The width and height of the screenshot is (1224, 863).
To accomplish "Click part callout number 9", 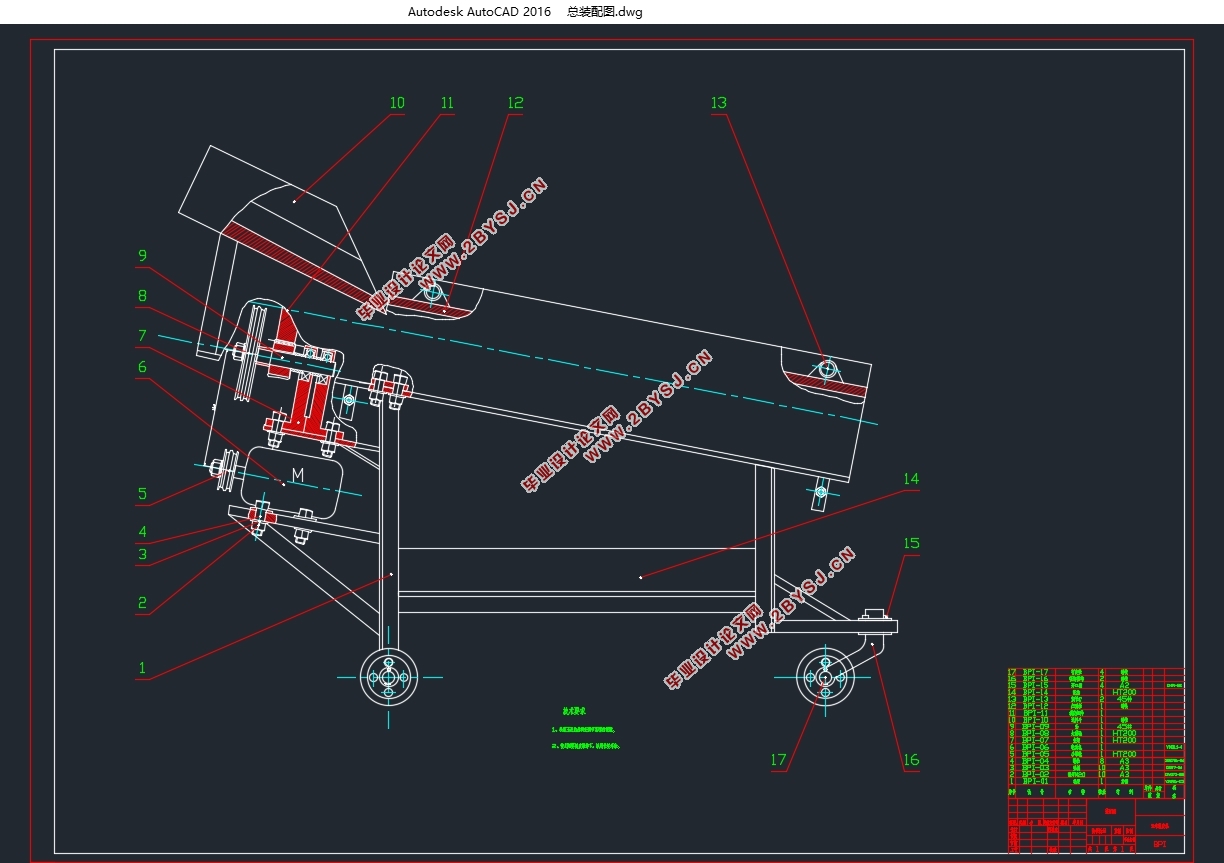I will pyautogui.click(x=142, y=256).
